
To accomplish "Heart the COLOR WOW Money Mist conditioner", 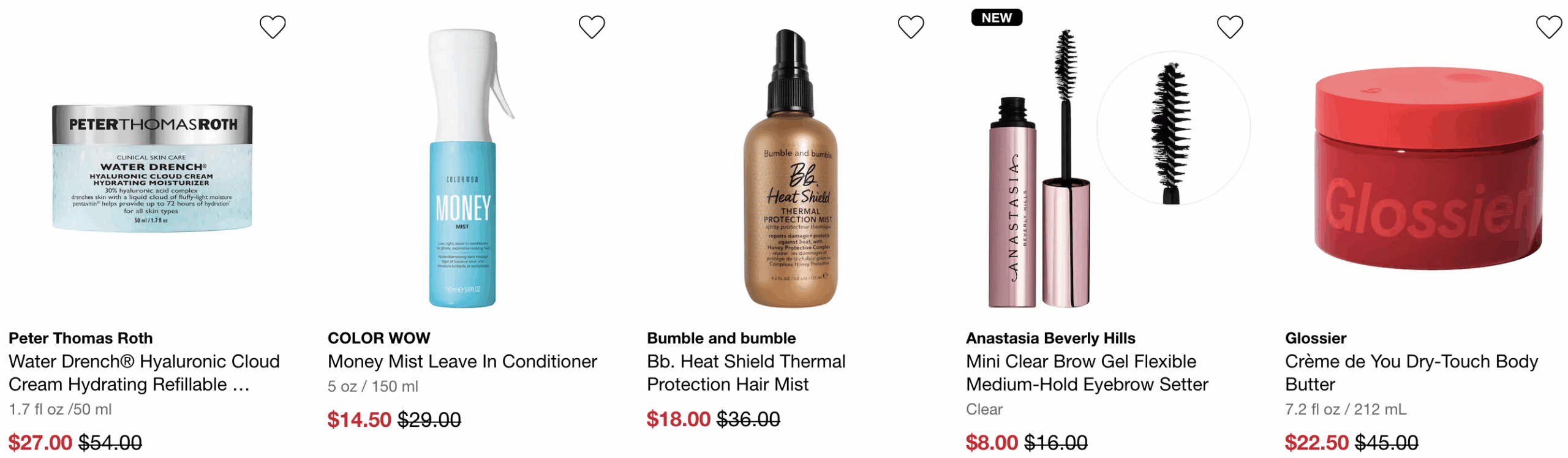I will click(x=592, y=27).
